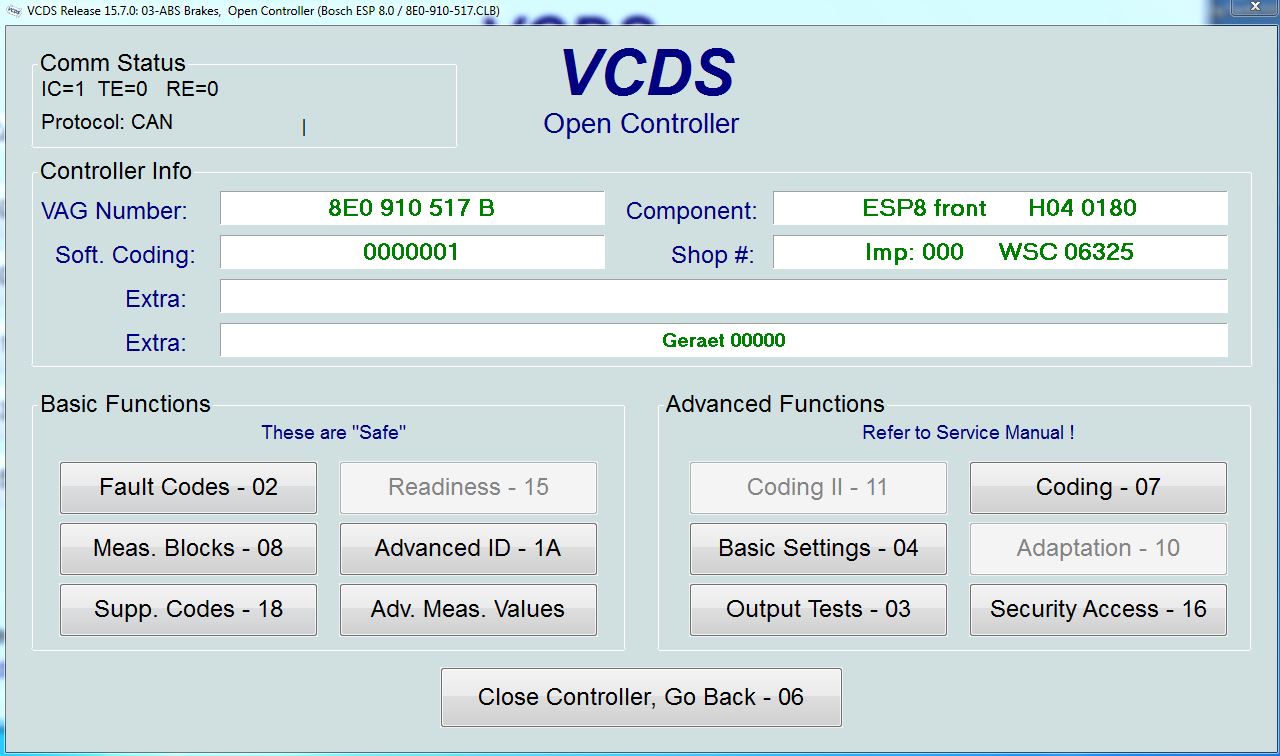Close the VCDS window

1255,7
